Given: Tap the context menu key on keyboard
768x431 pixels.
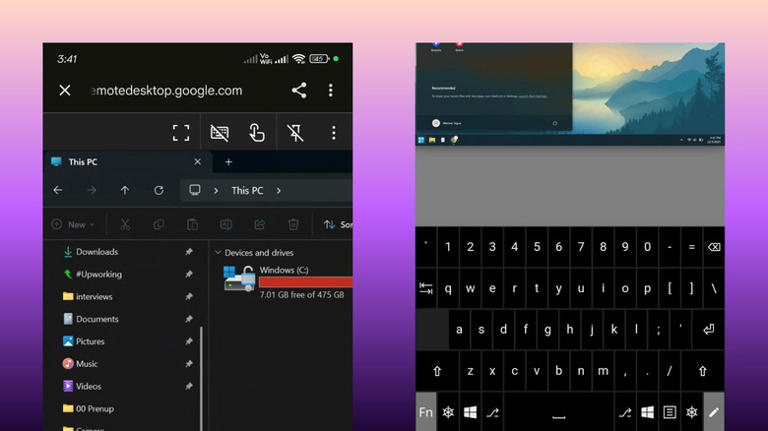Looking at the screenshot, I should 669,412.
